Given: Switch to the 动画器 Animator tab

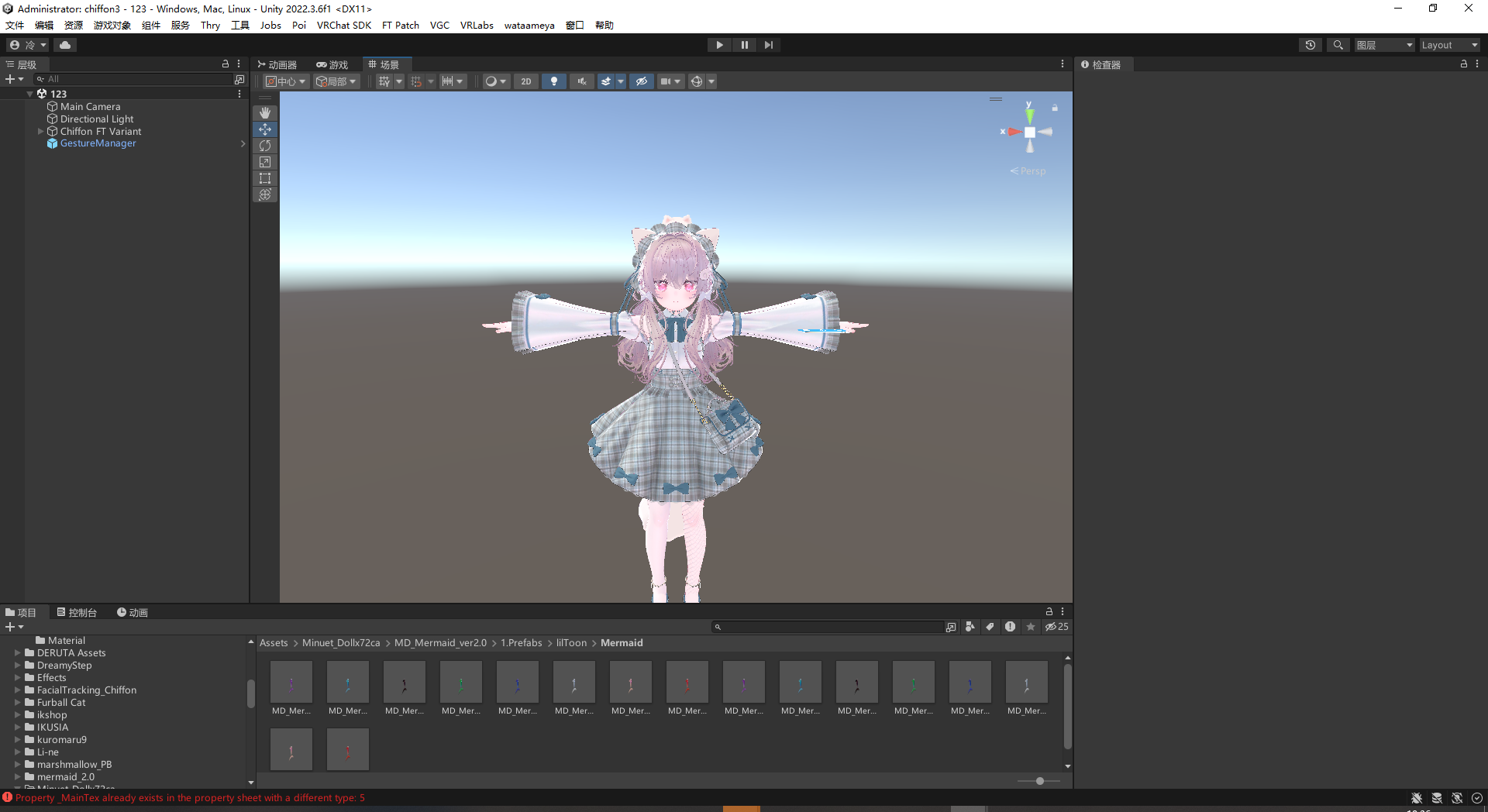Looking at the screenshot, I should tap(277, 65).
